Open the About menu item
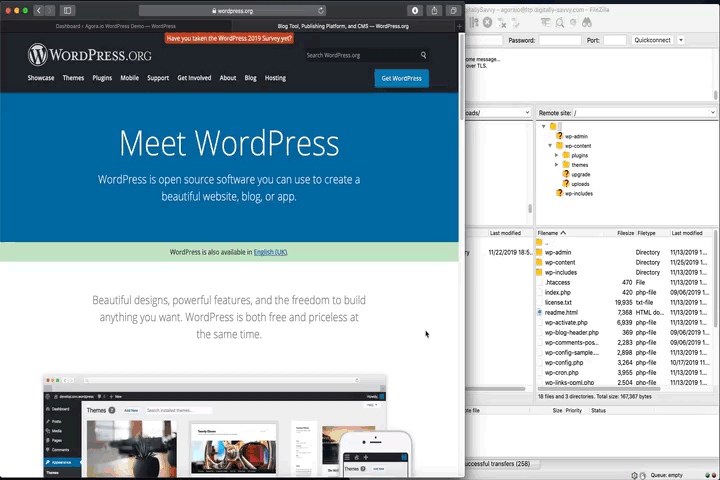720x480 pixels. pos(228,78)
